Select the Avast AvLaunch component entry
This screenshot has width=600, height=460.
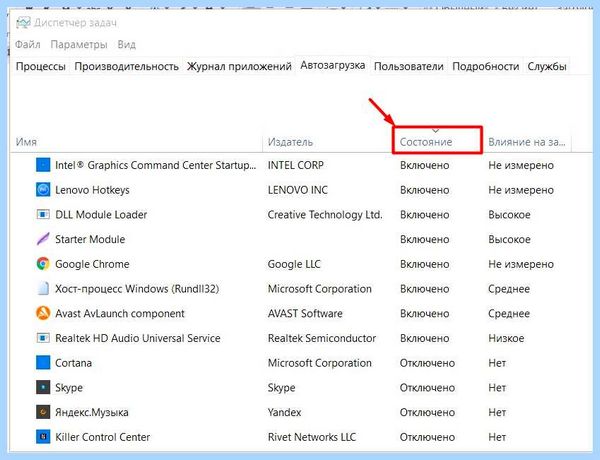(x=120, y=313)
